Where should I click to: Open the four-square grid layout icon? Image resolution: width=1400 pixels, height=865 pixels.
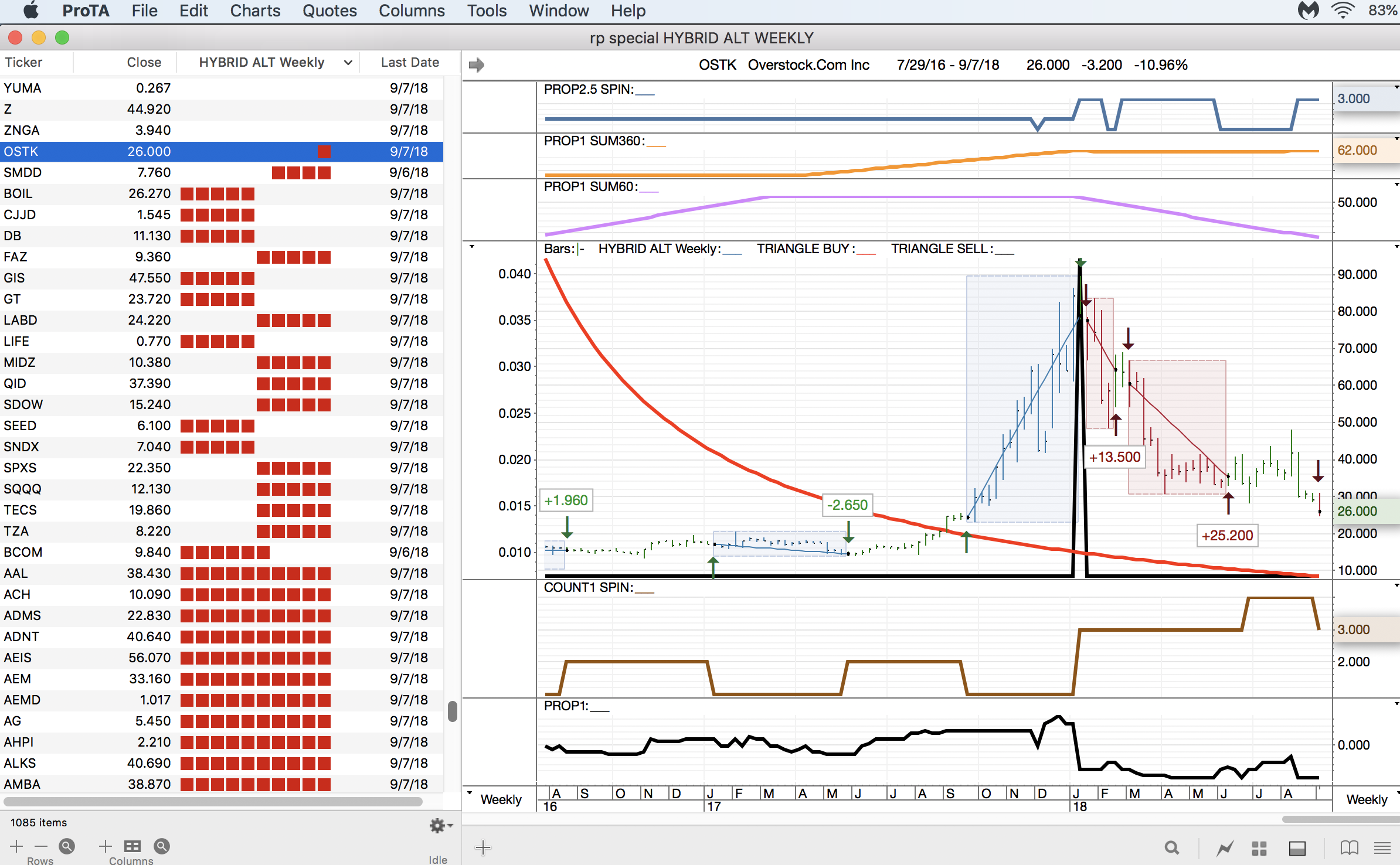click(x=1258, y=847)
